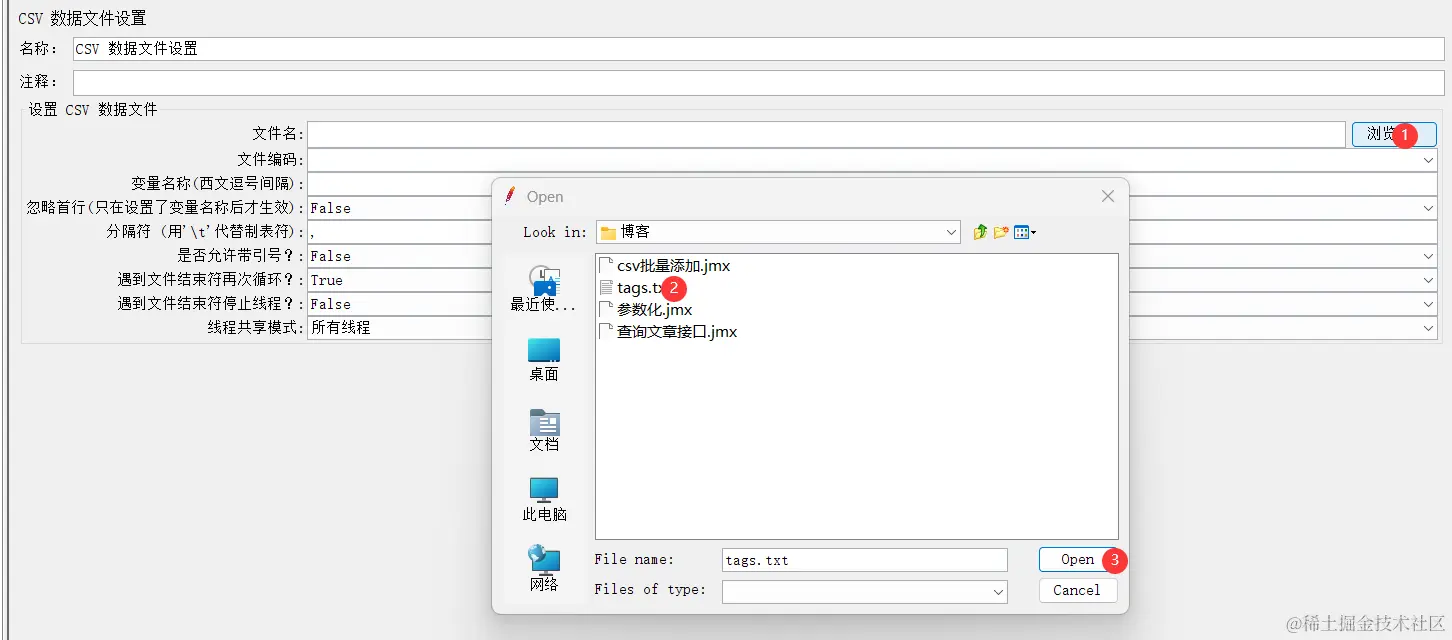Click the Up One Level folder icon
Image resolution: width=1452 pixels, height=640 pixels.
click(x=980, y=232)
